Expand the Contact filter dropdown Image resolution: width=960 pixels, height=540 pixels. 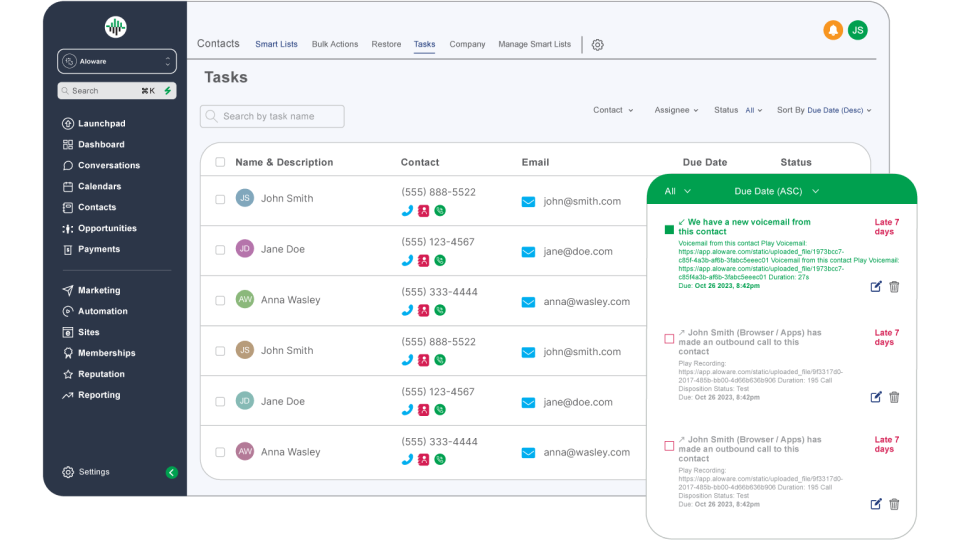[613, 110]
